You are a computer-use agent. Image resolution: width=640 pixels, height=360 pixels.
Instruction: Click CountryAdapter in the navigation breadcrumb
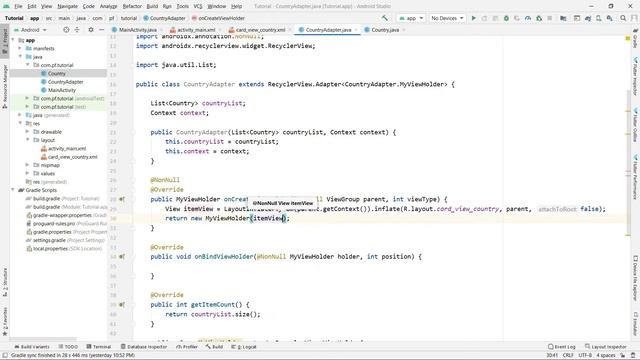point(164,18)
